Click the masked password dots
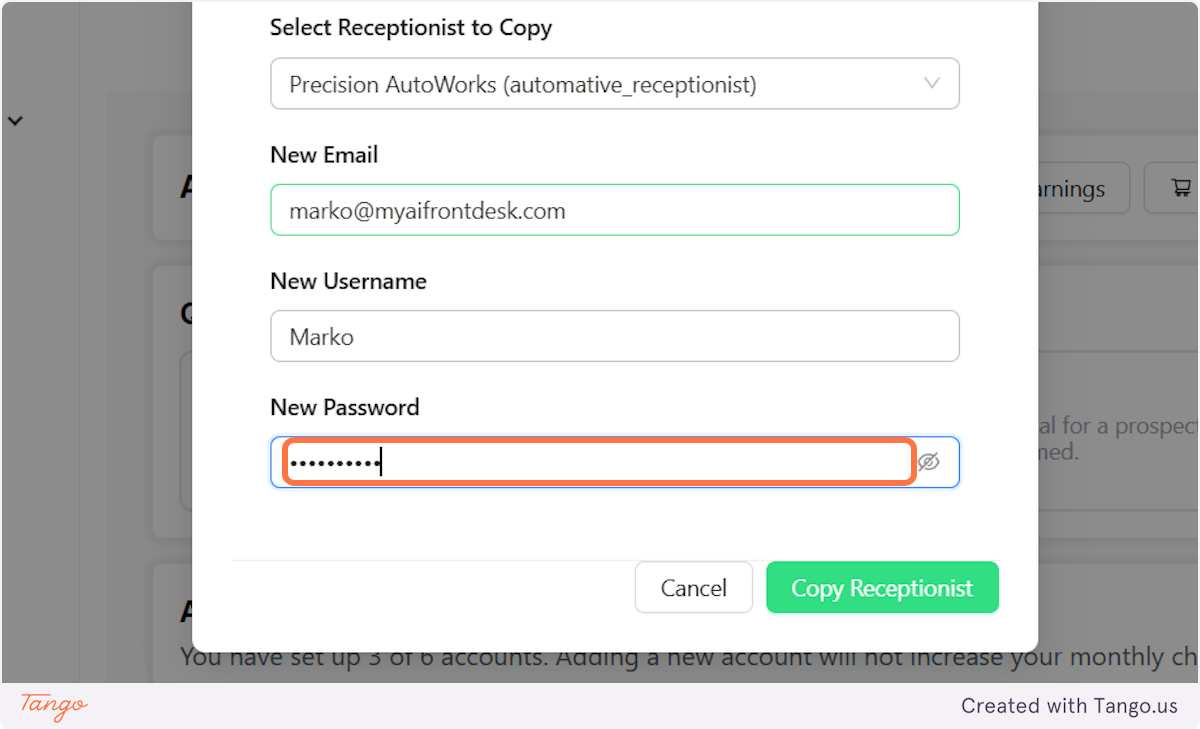 tap(335, 463)
